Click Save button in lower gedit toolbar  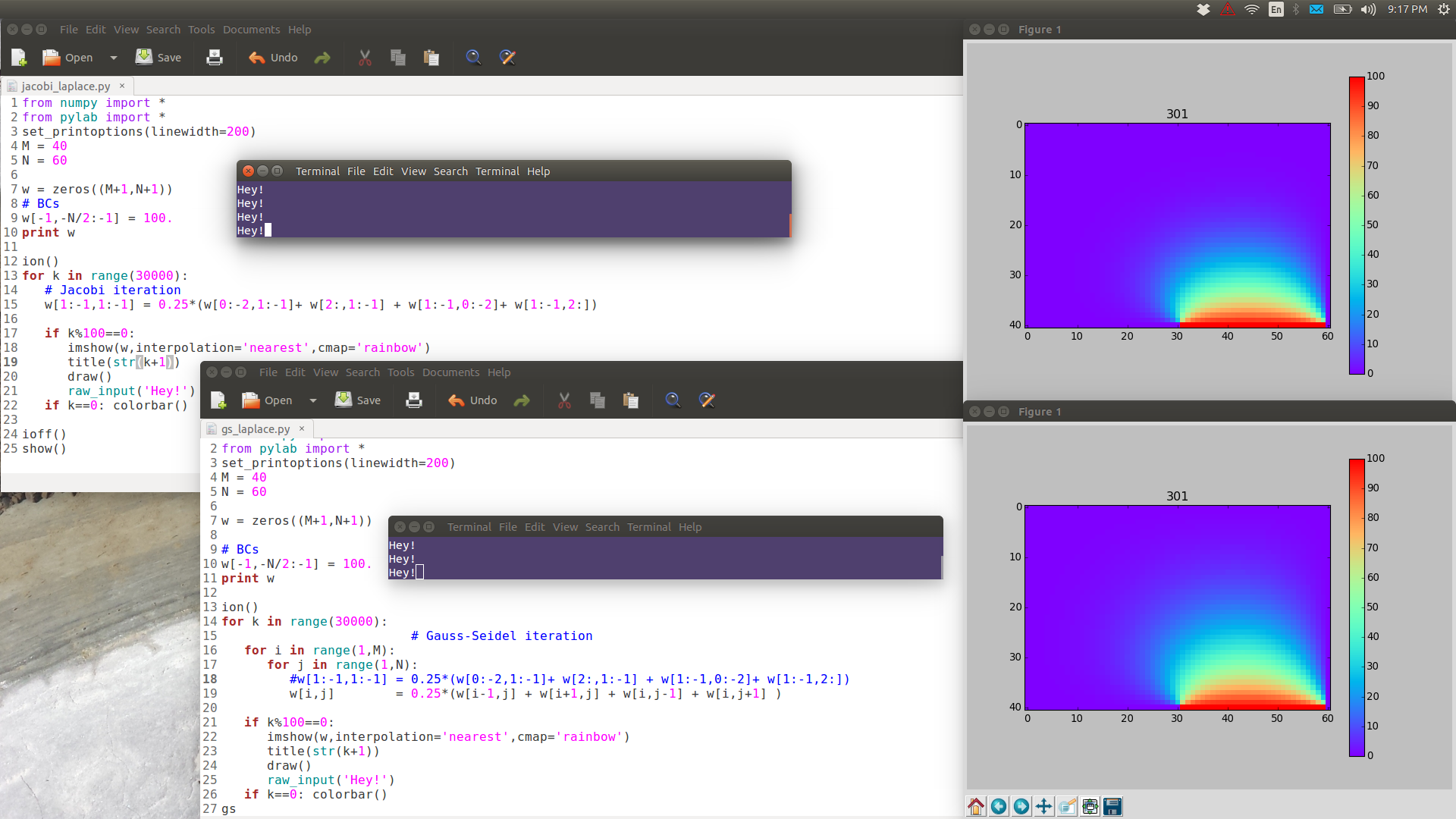point(358,400)
